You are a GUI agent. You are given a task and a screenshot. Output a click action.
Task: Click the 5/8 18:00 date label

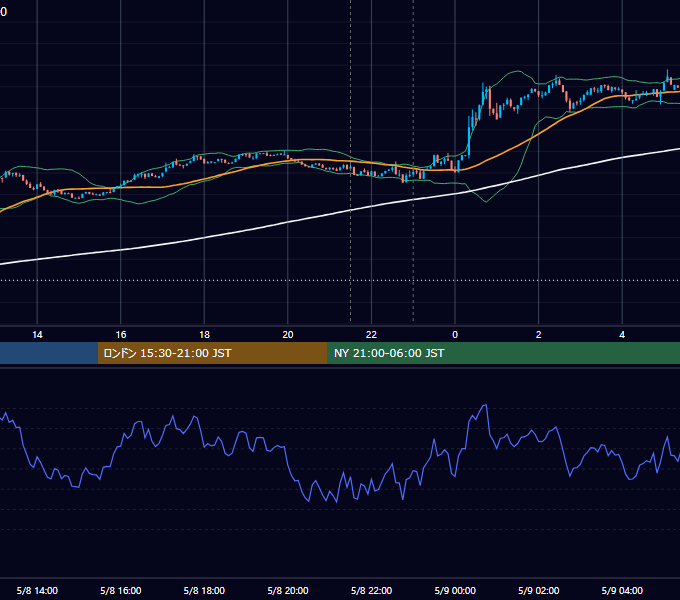(x=204, y=590)
